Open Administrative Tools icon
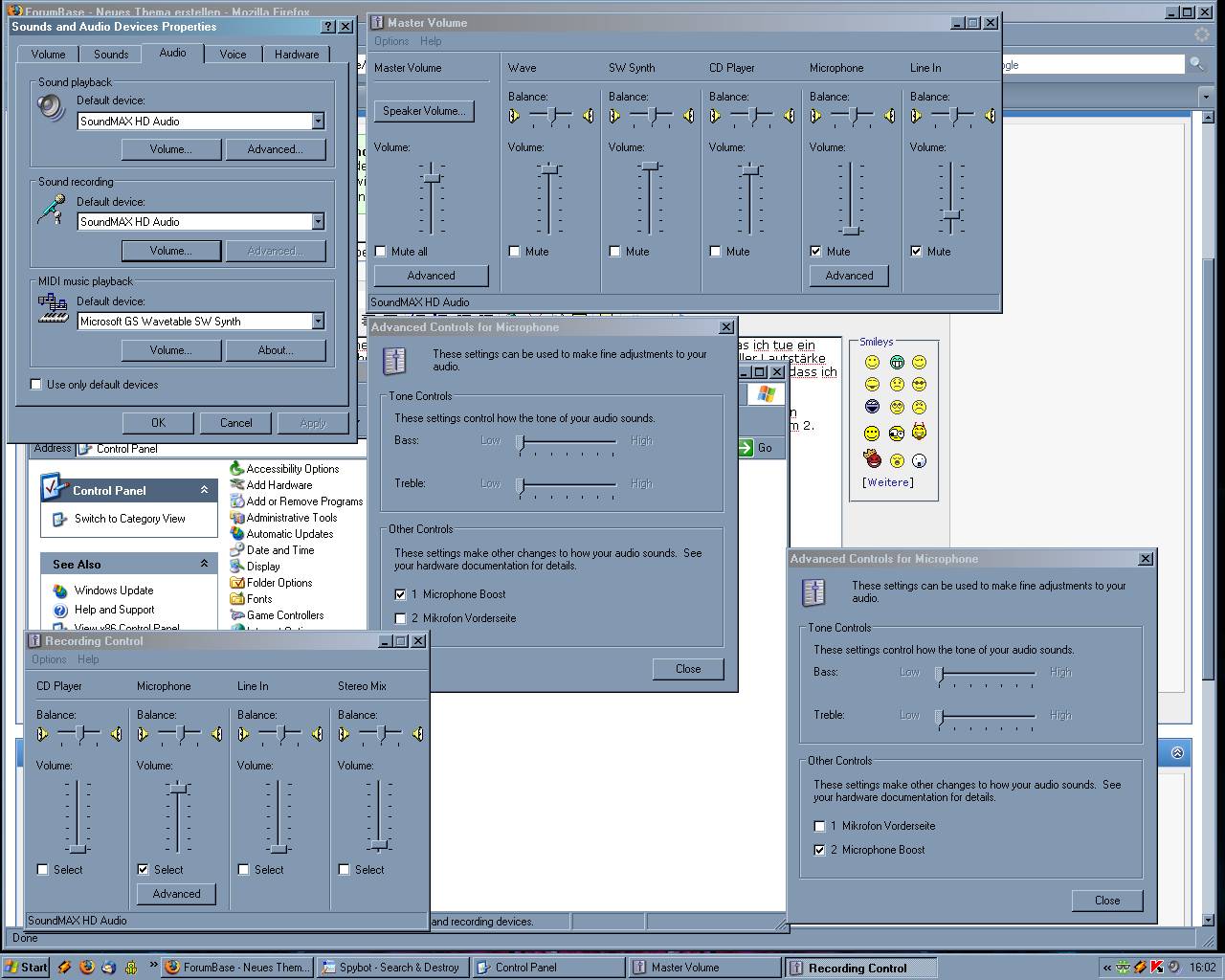 (x=237, y=518)
